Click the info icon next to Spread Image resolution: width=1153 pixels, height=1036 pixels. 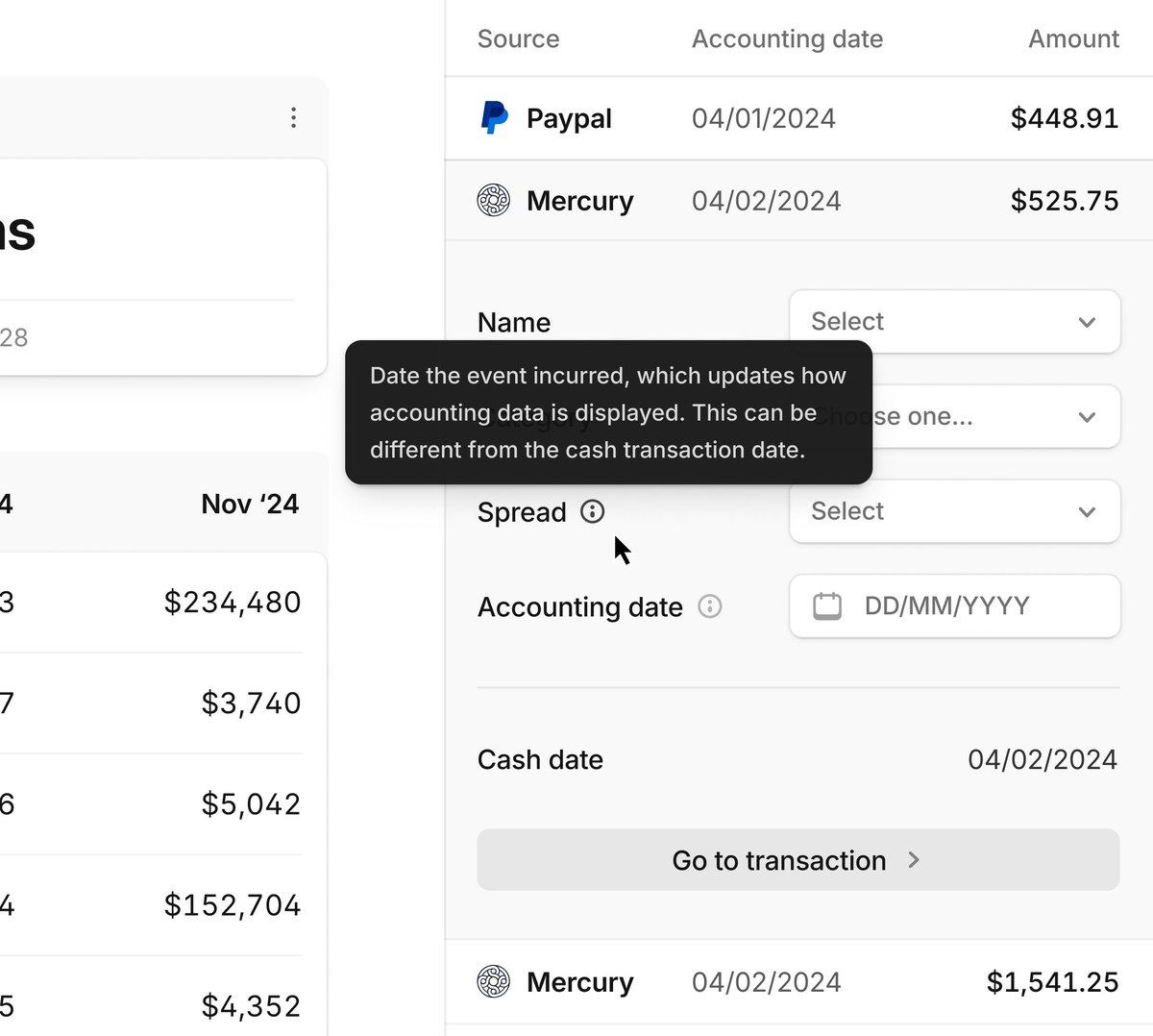click(593, 511)
